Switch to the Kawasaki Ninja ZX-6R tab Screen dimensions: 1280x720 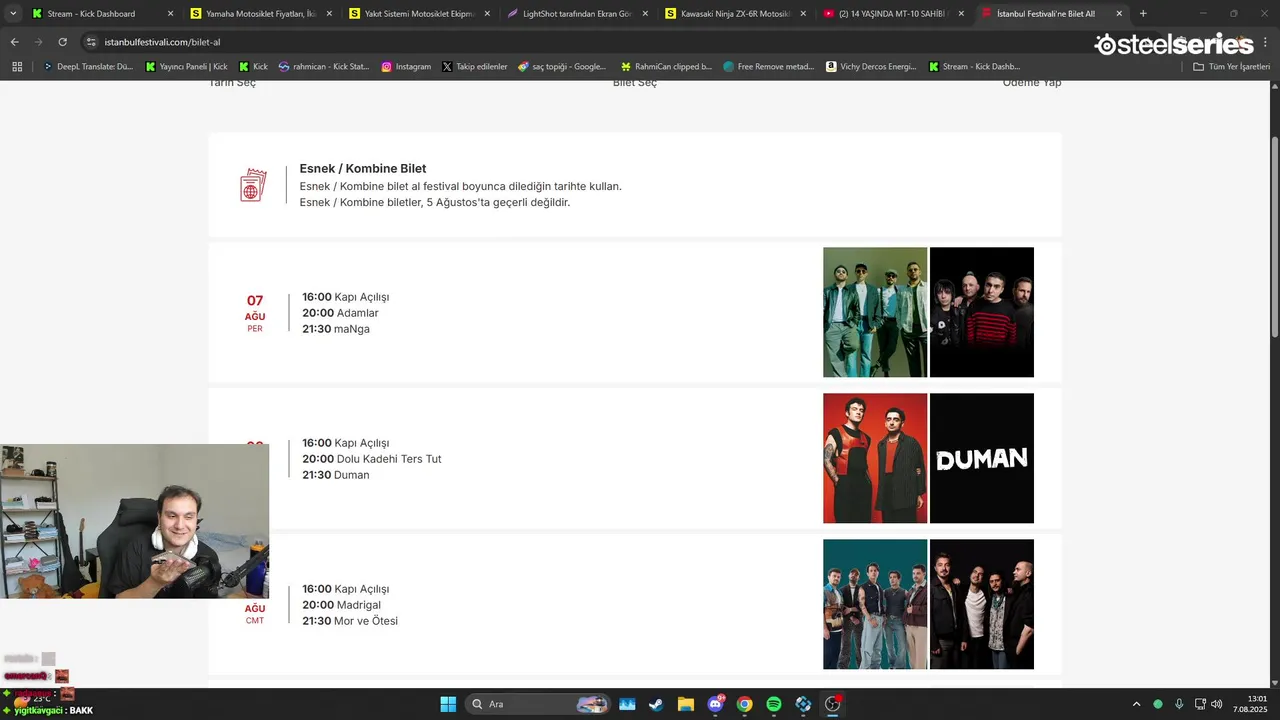[x=737, y=14]
